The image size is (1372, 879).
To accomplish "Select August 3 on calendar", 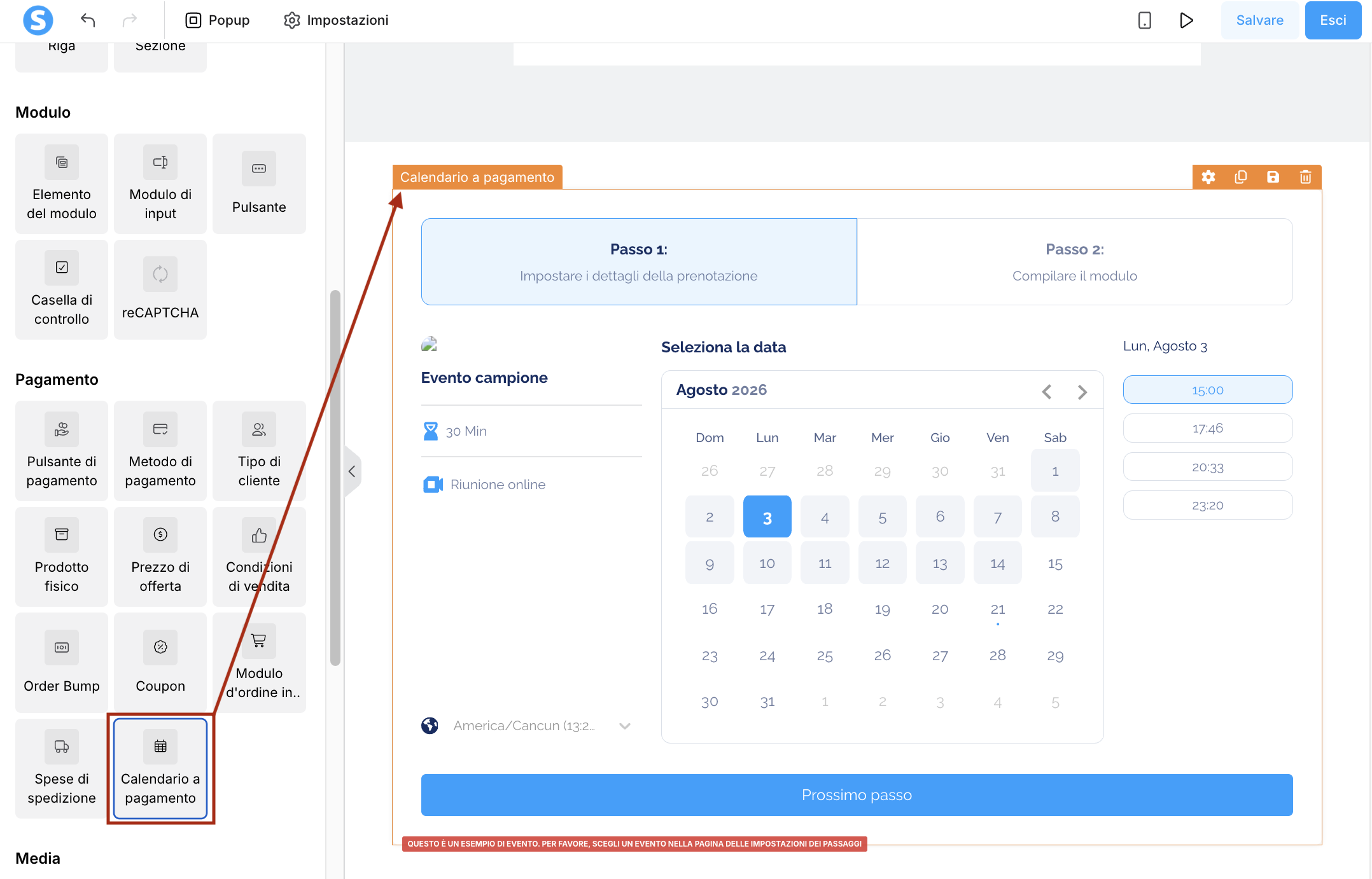I will [x=767, y=517].
